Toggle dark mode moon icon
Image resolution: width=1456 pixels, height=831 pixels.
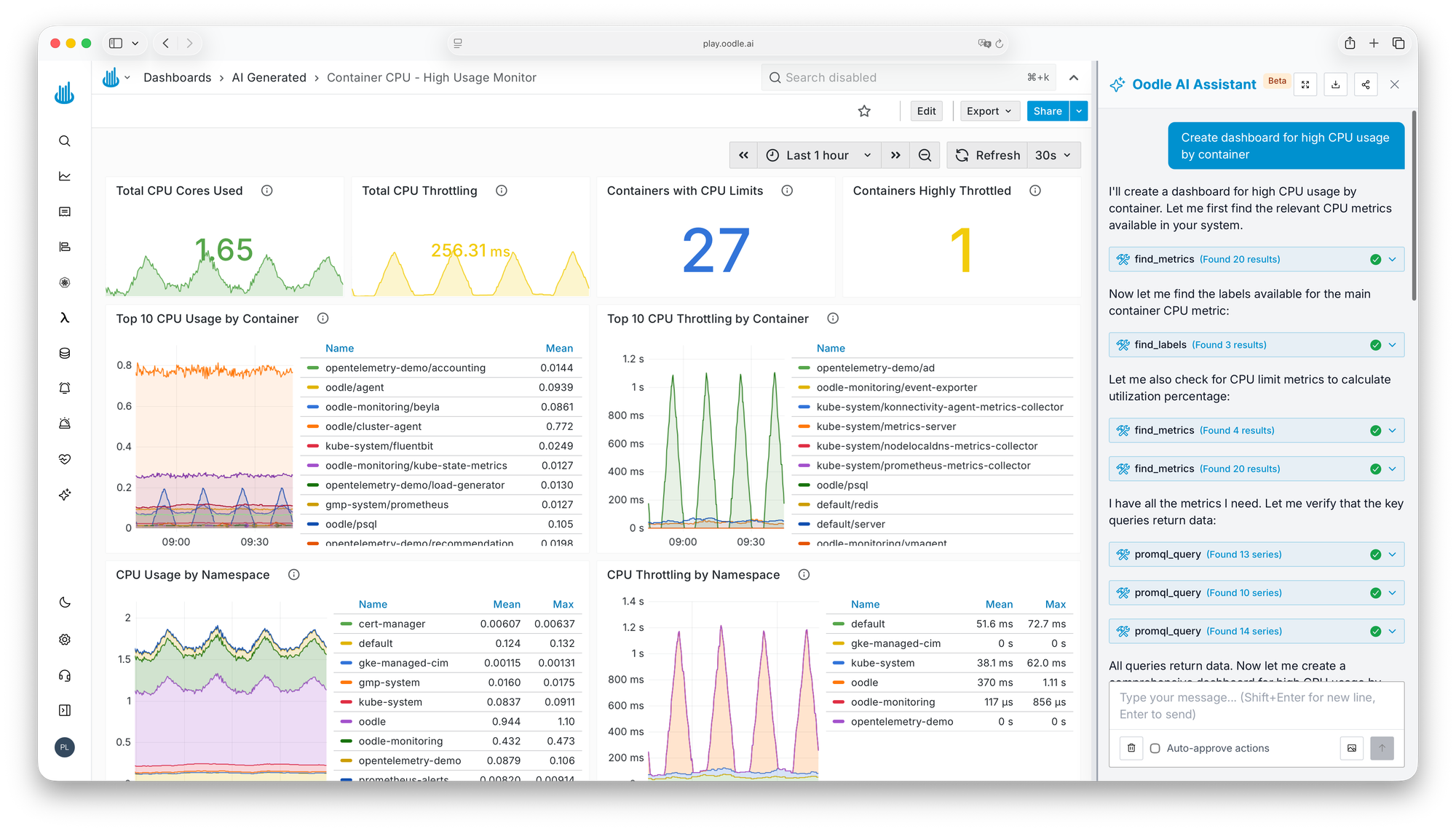click(x=65, y=603)
